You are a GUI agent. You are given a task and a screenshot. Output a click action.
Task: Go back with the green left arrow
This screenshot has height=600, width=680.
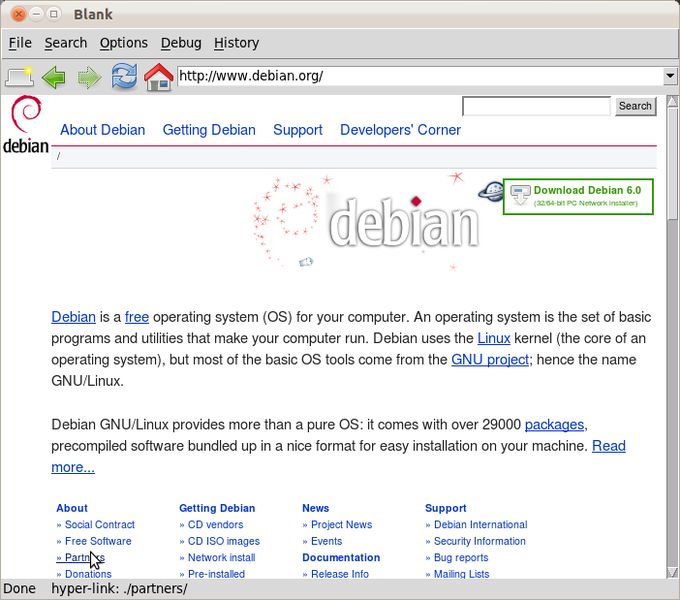pos(54,78)
